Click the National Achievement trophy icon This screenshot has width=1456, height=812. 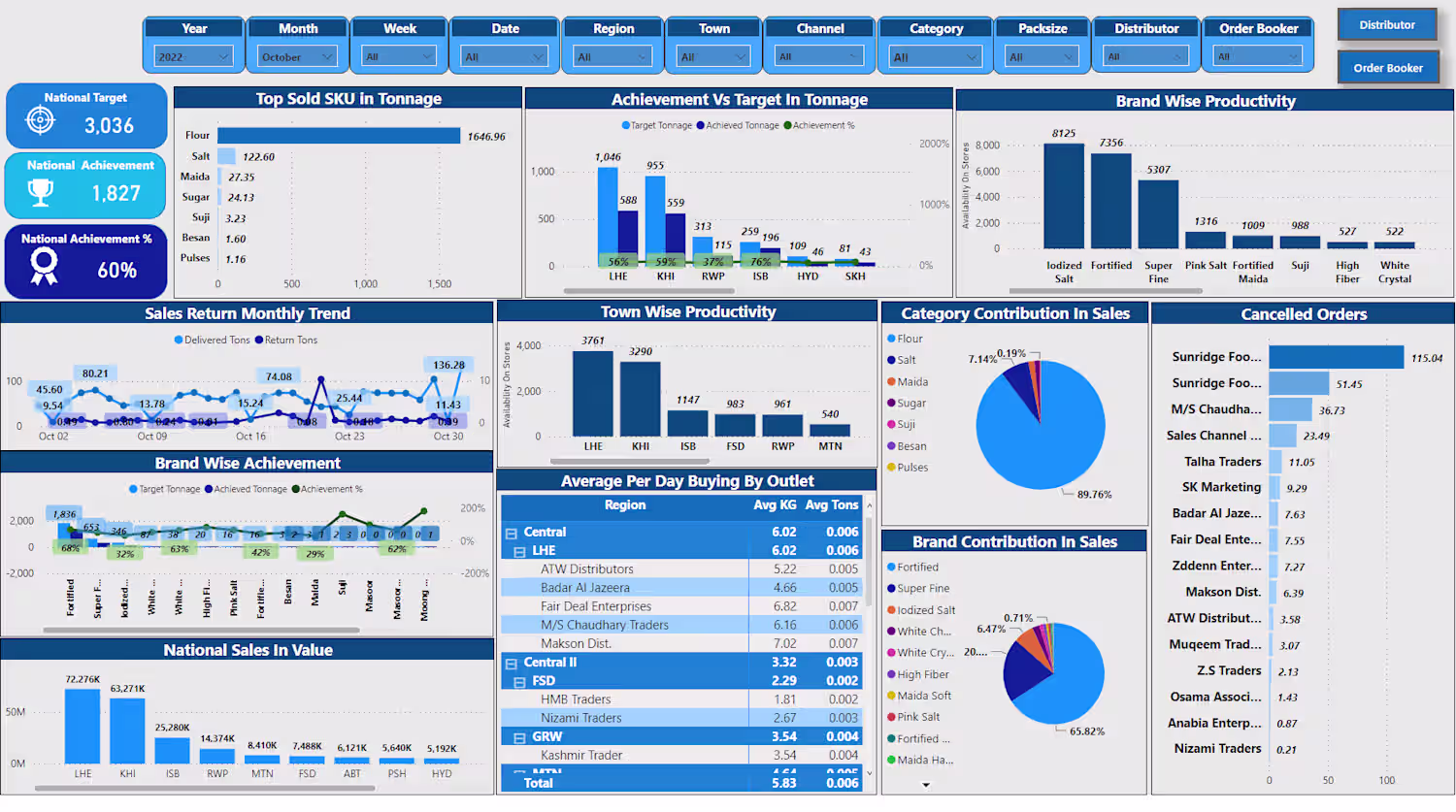click(x=41, y=192)
